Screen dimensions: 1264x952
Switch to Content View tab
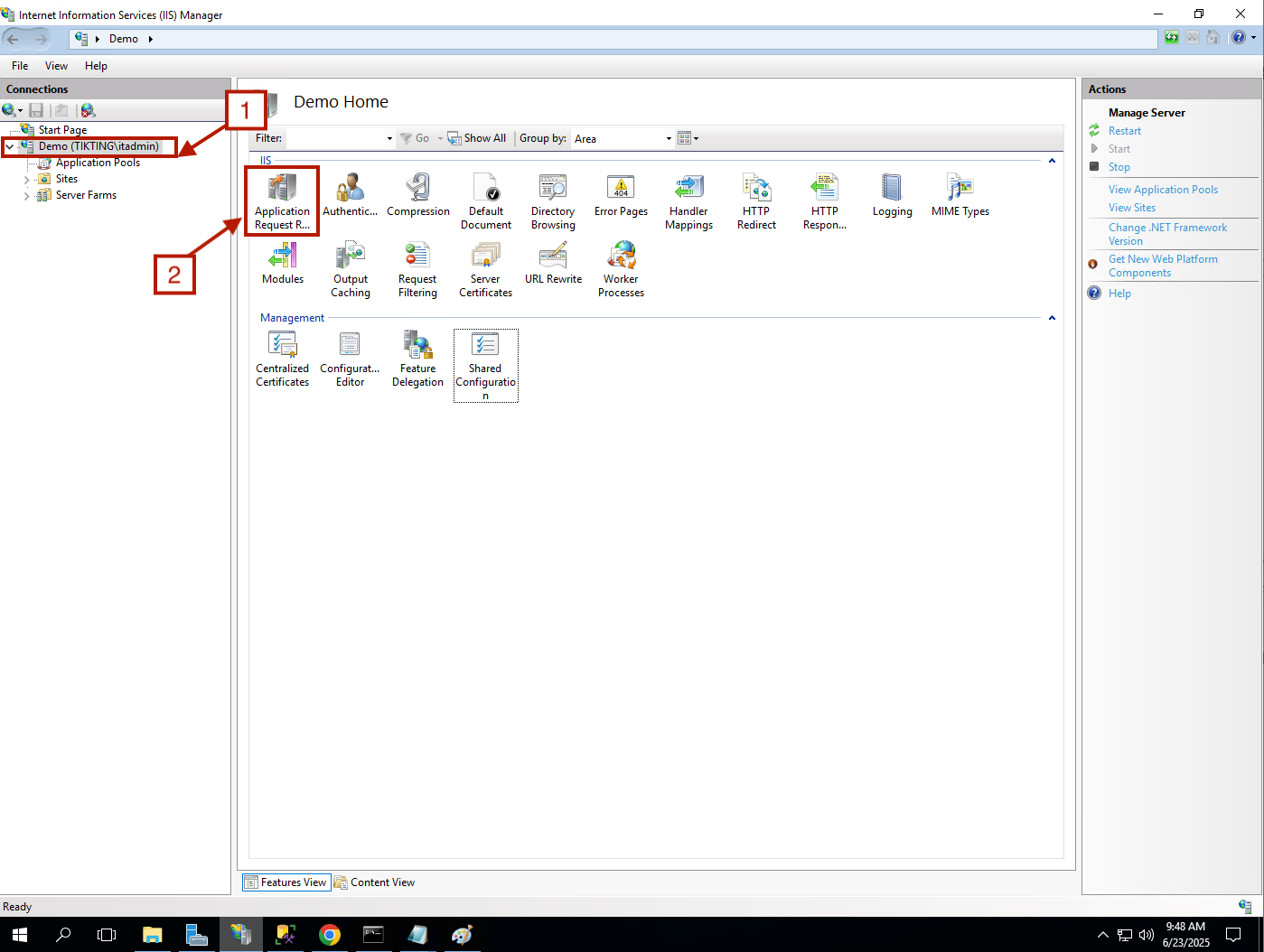375,882
